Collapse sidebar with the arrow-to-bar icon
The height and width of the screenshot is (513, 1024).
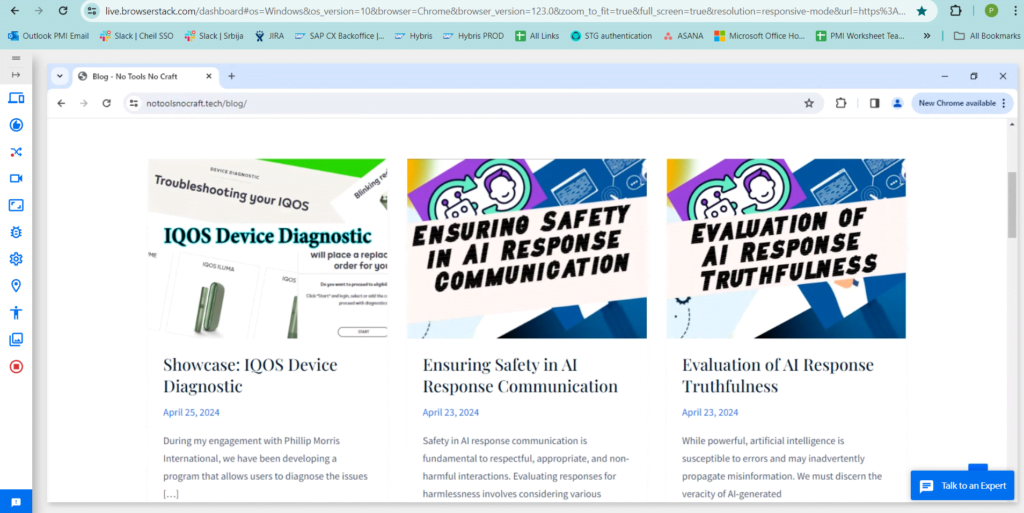[x=16, y=74]
